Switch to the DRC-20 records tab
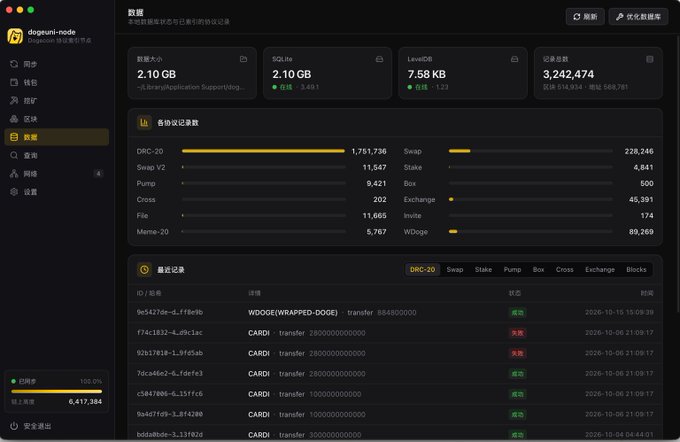Image resolution: width=680 pixels, height=442 pixels. click(422, 269)
